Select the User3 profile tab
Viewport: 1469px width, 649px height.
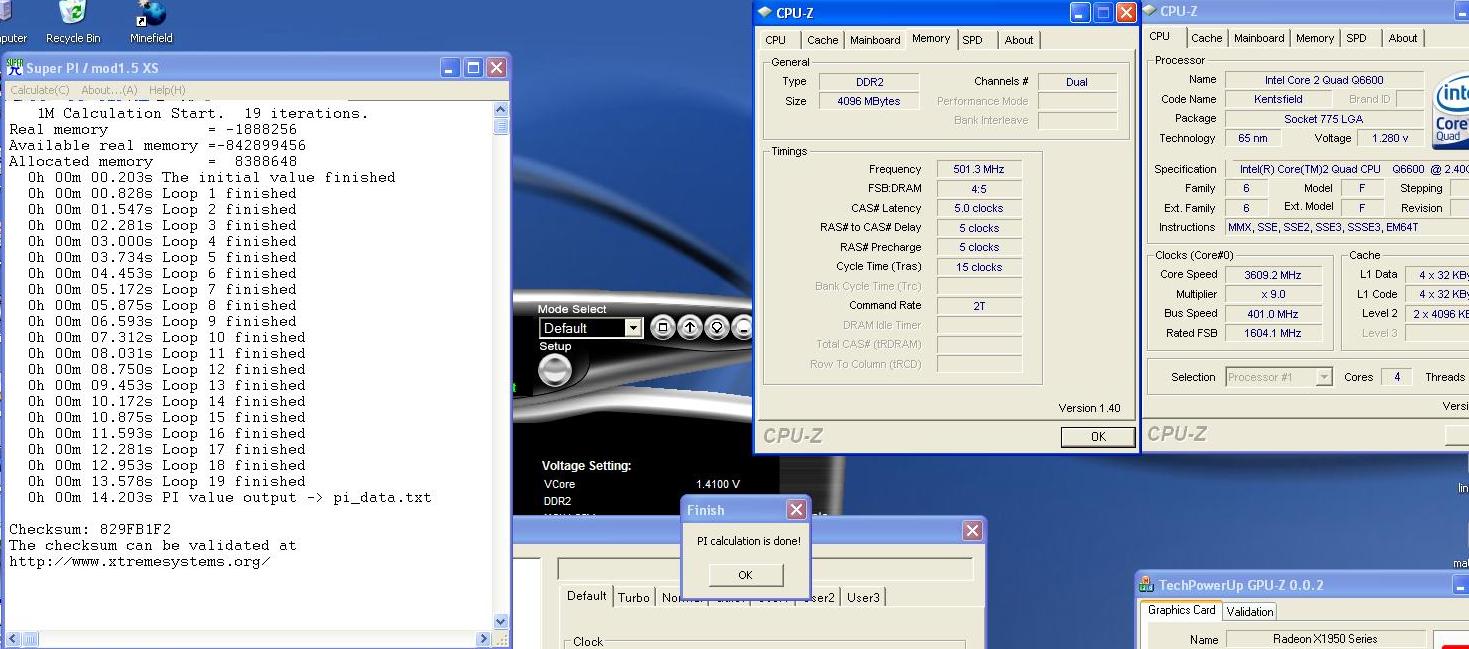(863, 598)
